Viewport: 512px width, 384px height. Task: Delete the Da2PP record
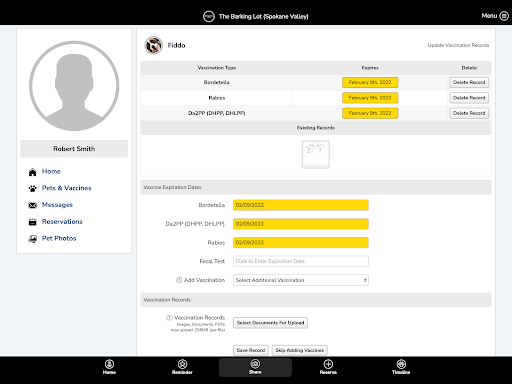tap(469, 113)
